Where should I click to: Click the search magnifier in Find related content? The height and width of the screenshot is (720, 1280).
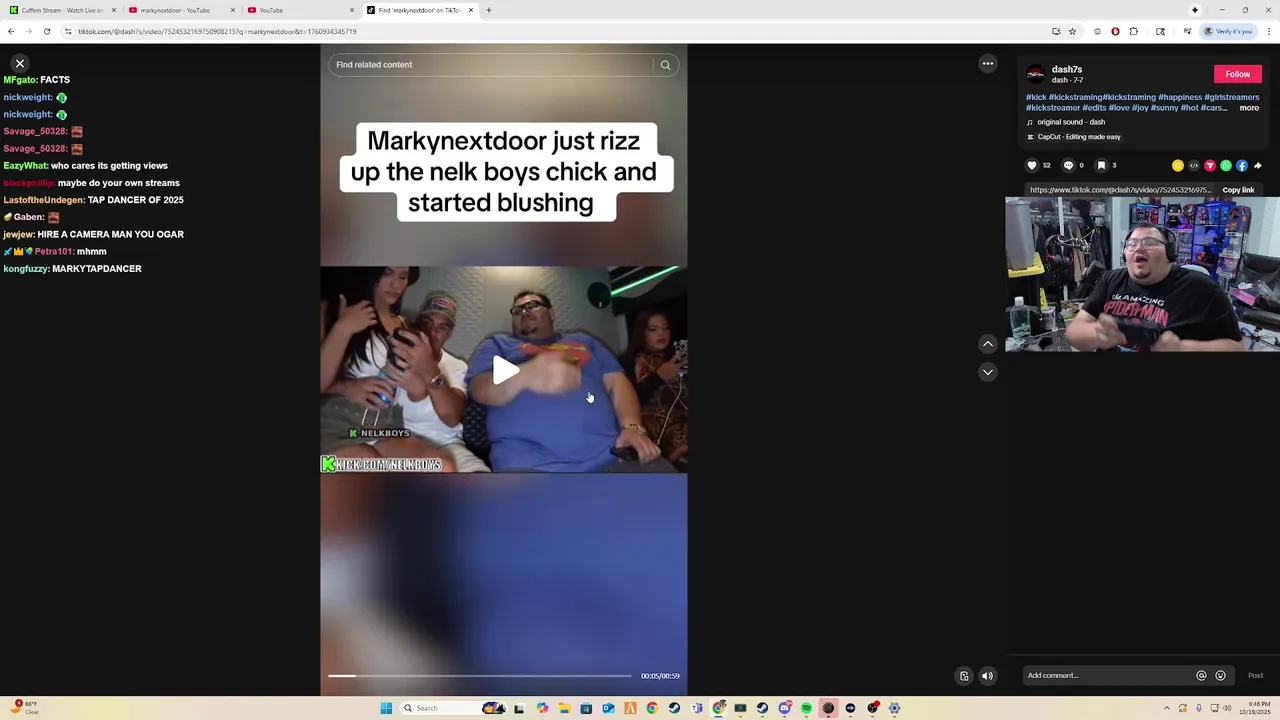click(x=665, y=65)
